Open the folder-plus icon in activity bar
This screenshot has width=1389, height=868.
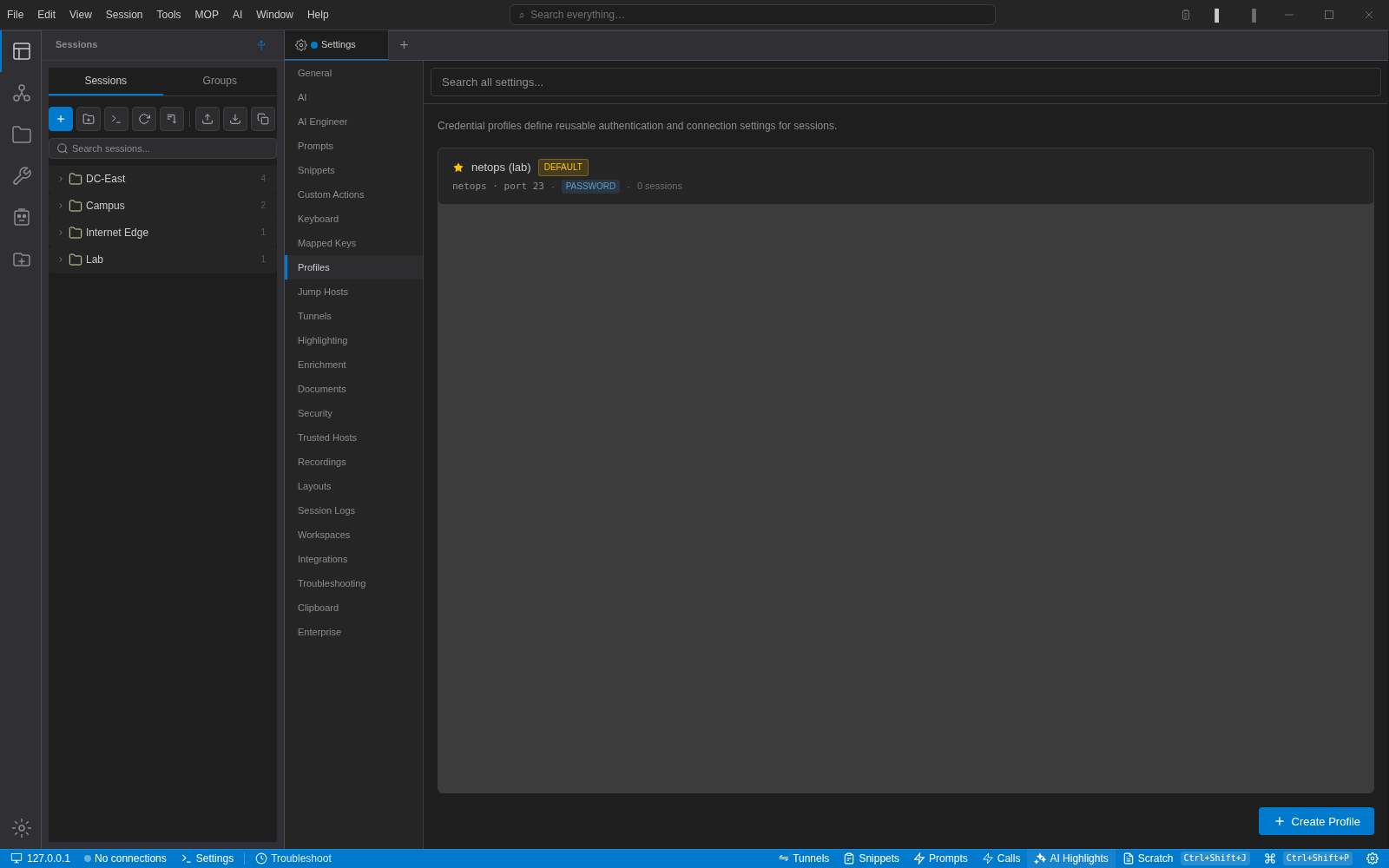22,260
